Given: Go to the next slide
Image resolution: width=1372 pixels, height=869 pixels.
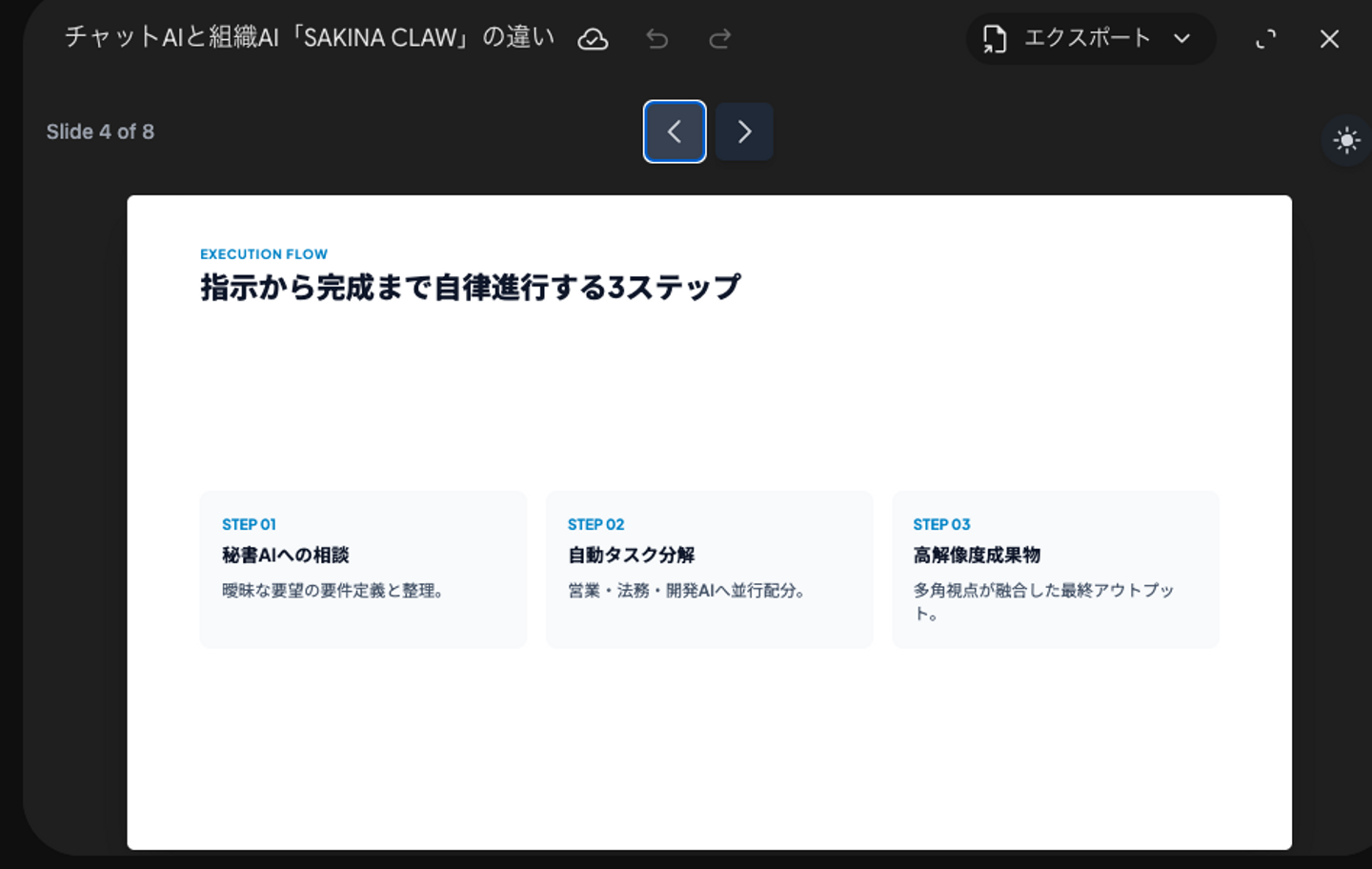Looking at the screenshot, I should (x=744, y=131).
